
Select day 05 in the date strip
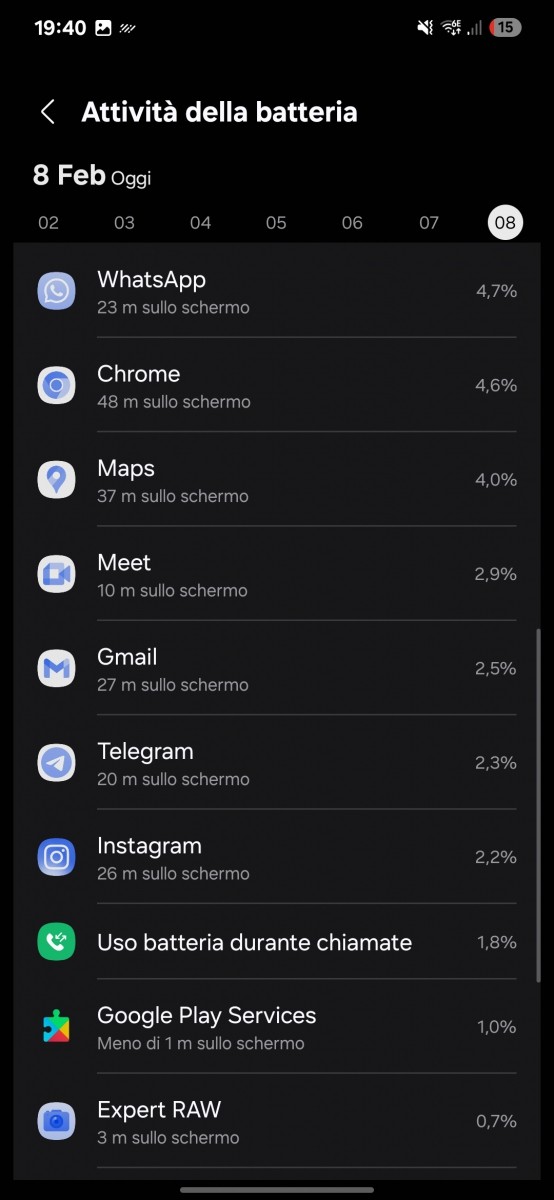click(x=276, y=222)
